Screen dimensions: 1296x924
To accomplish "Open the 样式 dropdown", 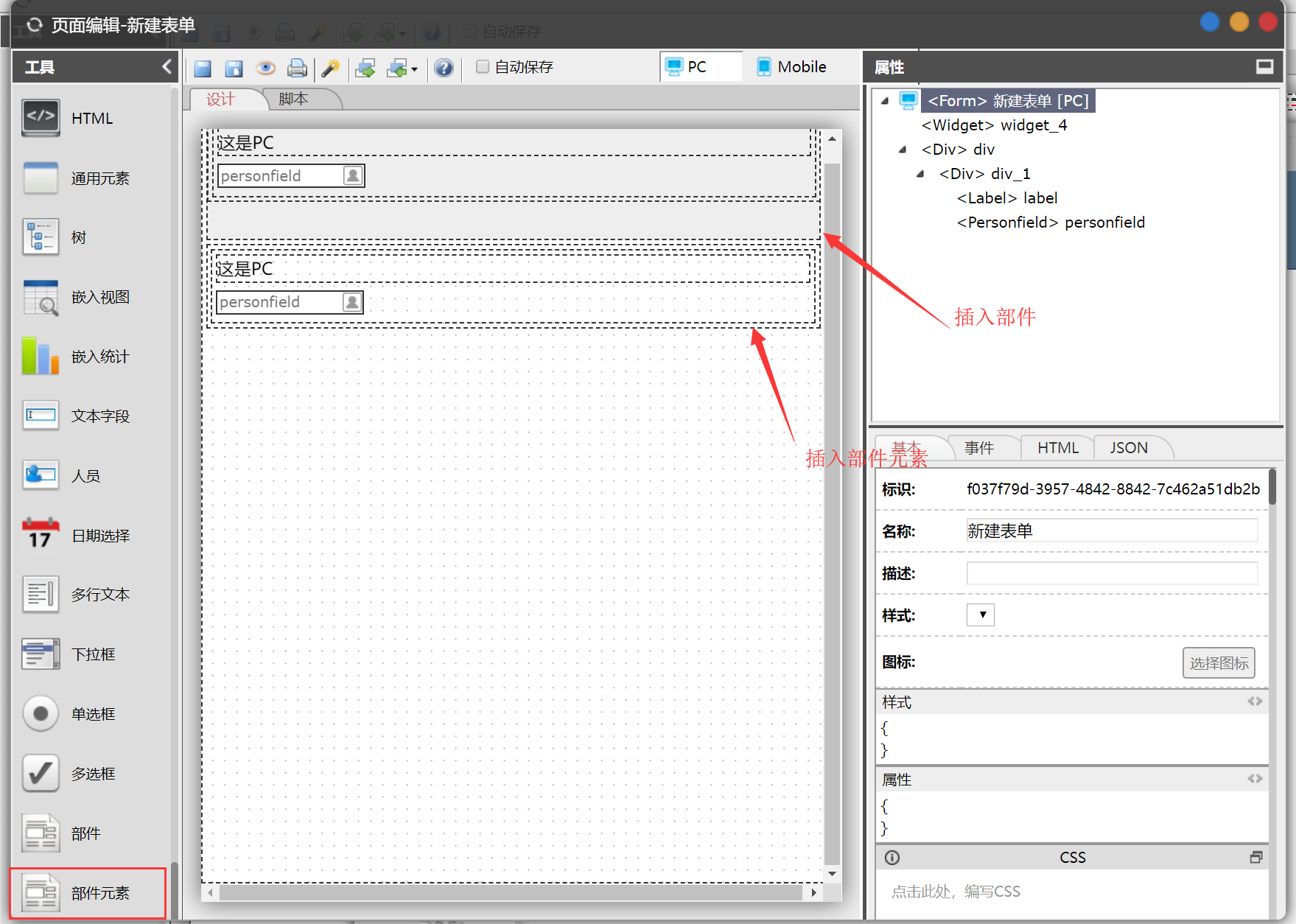I will click(x=981, y=615).
